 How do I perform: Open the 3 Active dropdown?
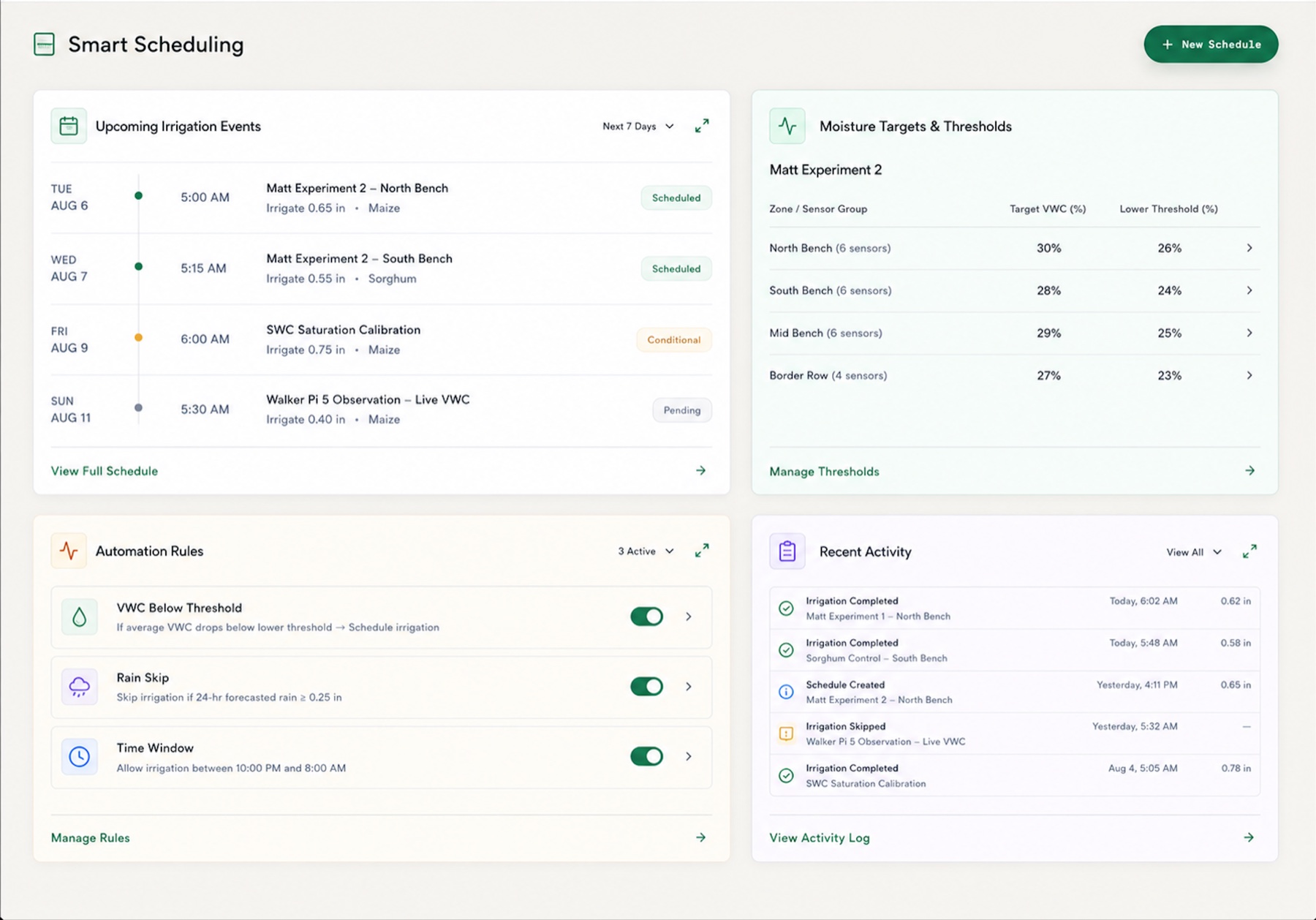(x=646, y=551)
